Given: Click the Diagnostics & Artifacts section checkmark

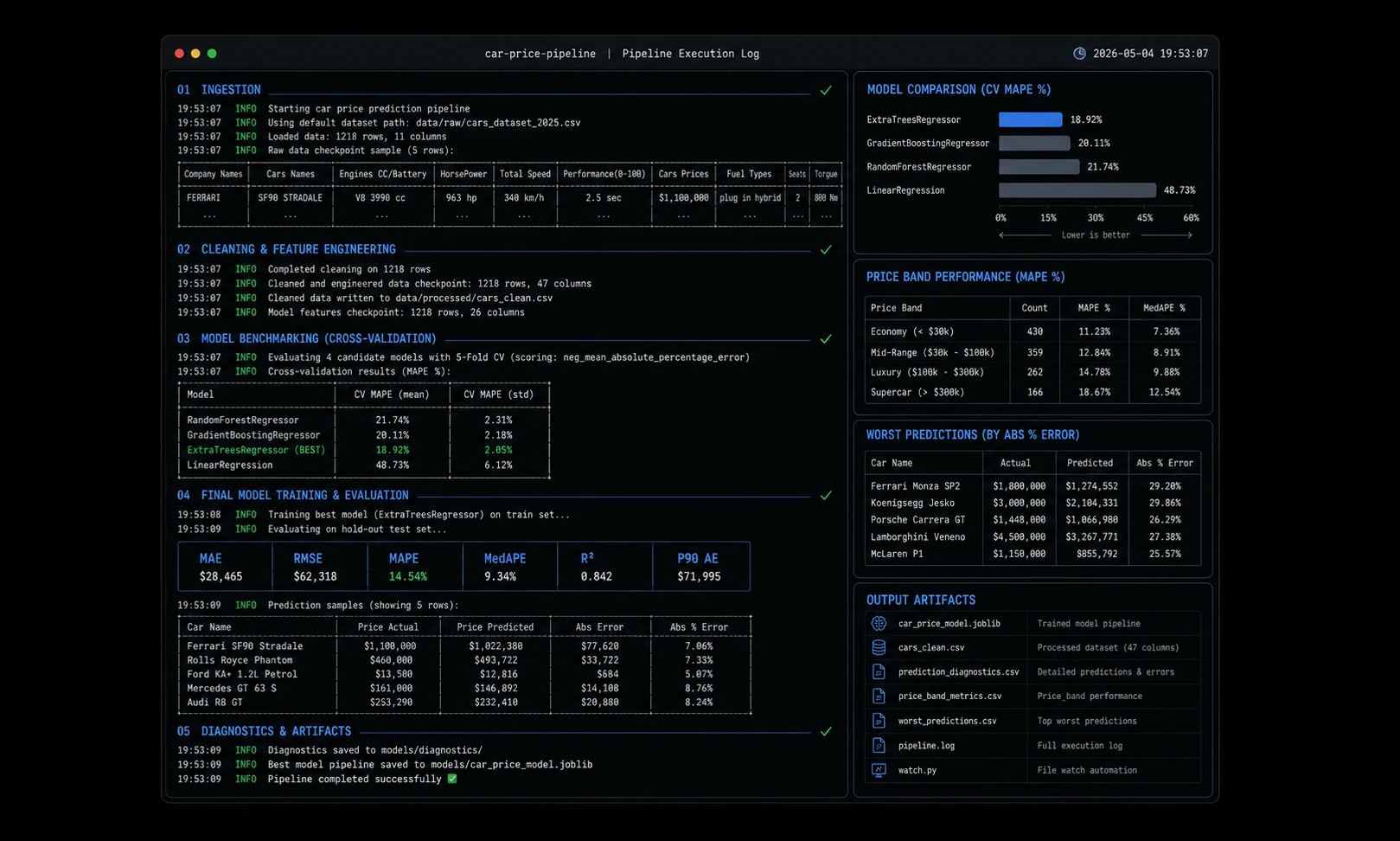Looking at the screenshot, I should pyautogui.click(x=826, y=731).
